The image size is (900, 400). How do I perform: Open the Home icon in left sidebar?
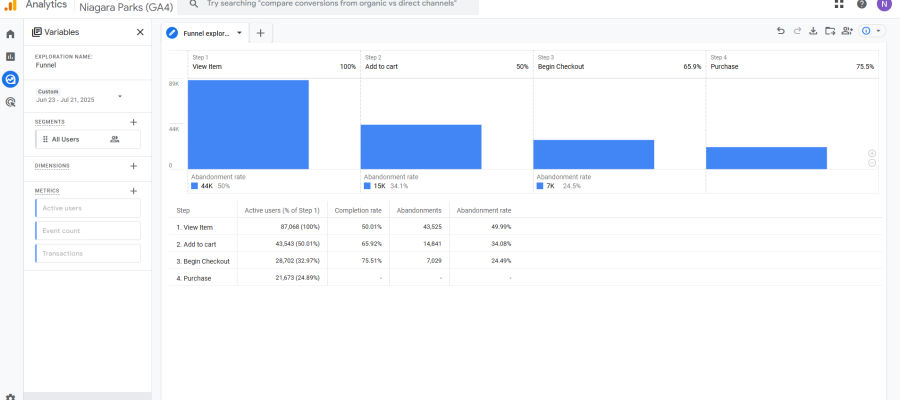(x=10, y=34)
